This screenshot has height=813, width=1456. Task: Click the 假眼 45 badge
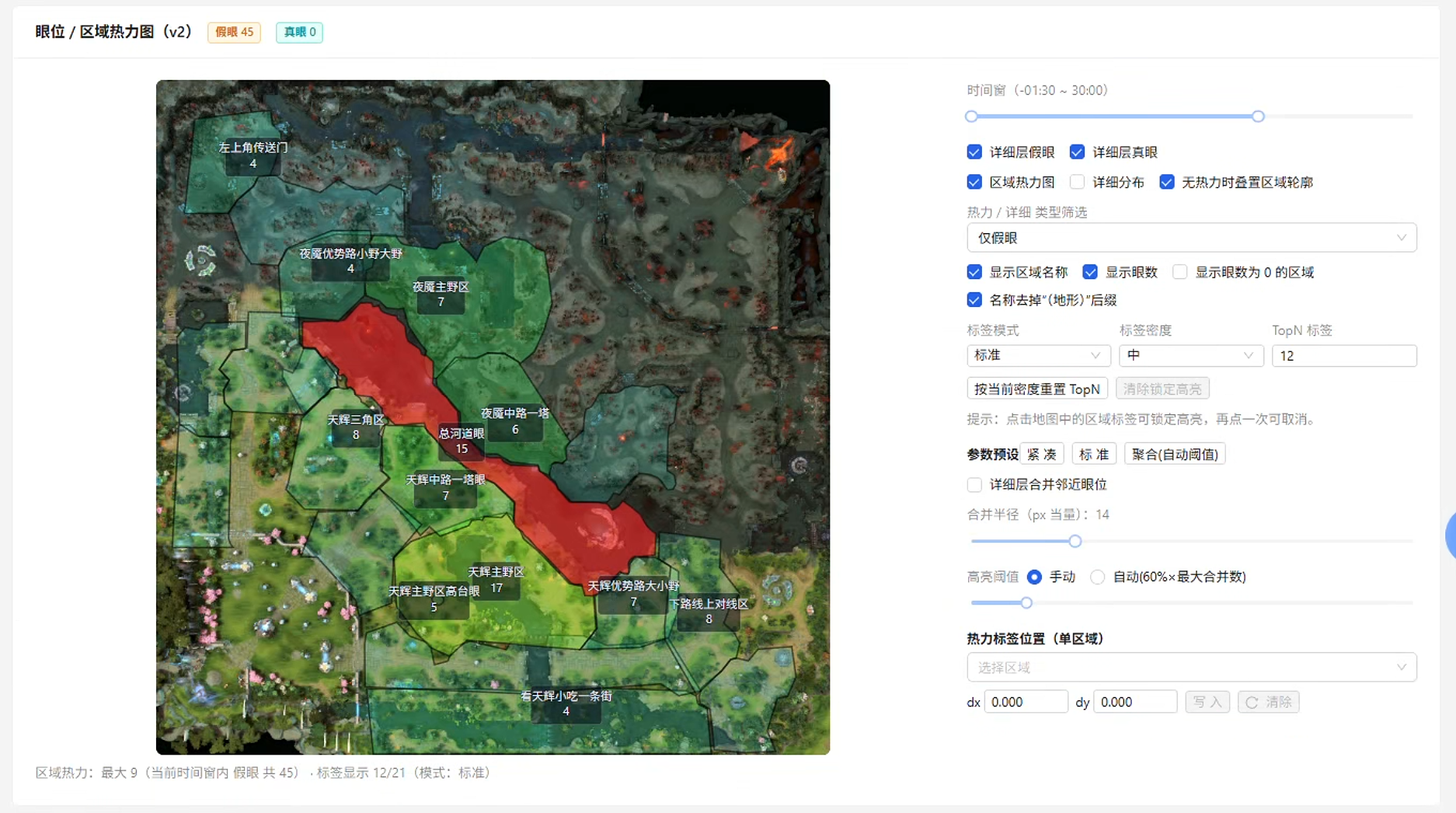[x=234, y=32]
